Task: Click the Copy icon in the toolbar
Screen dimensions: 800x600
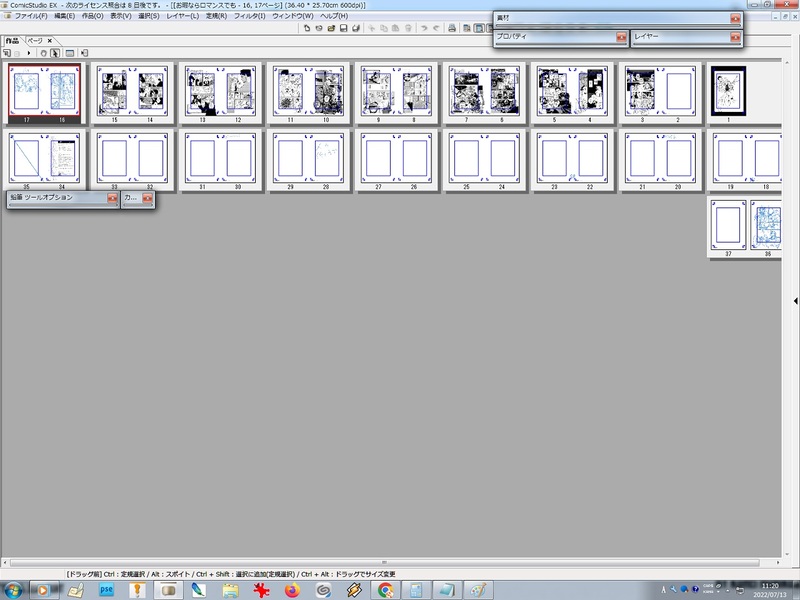Action: (x=384, y=28)
